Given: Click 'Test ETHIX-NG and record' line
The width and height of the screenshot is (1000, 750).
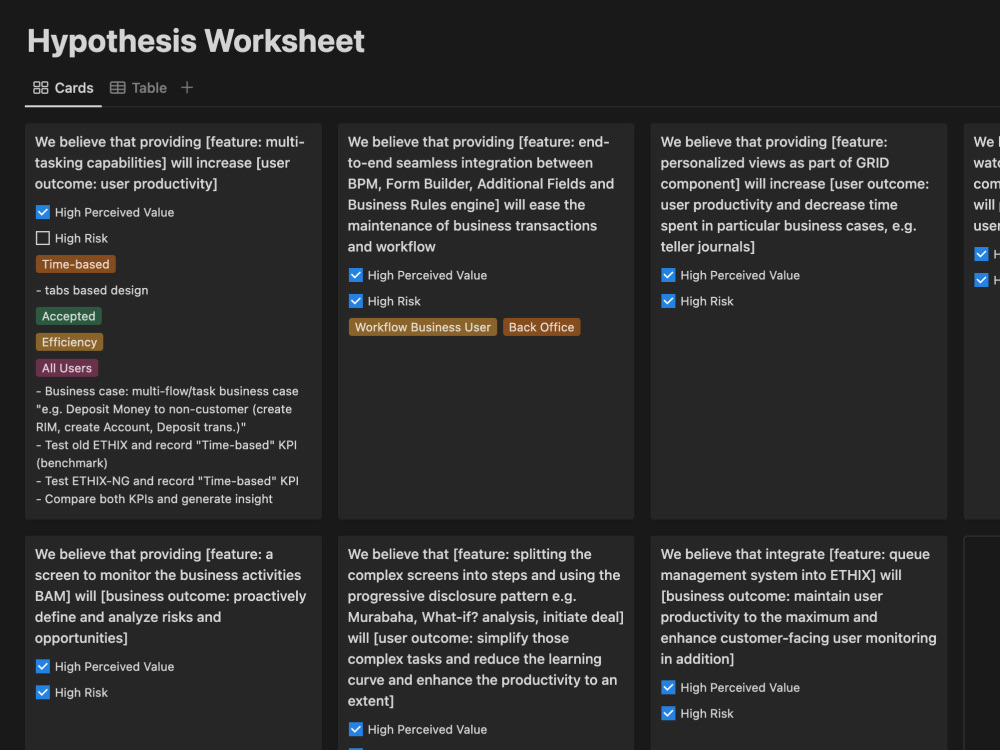Looking at the screenshot, I should tap(167, 481).
